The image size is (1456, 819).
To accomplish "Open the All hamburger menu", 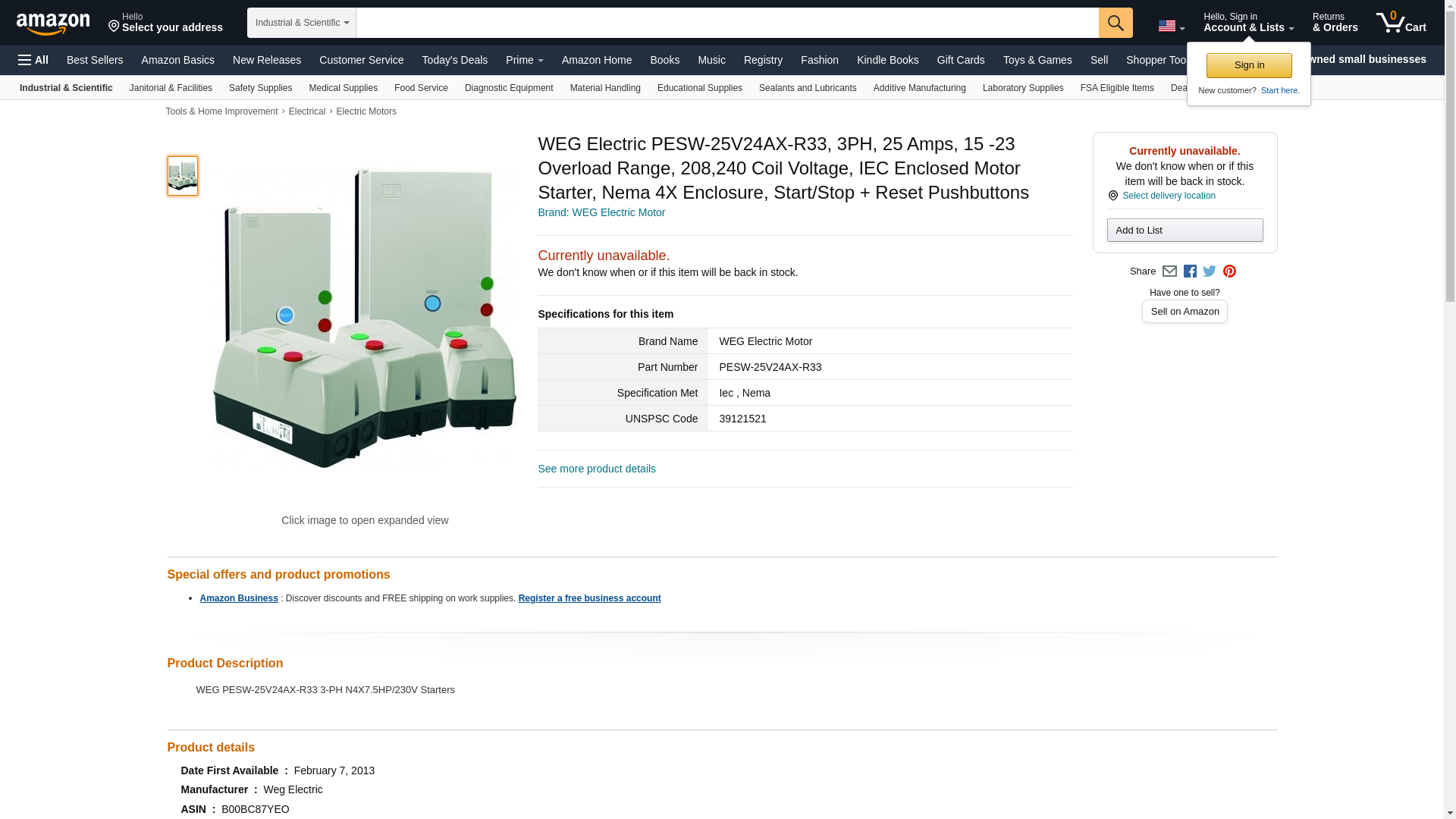I will pos(33,60).
